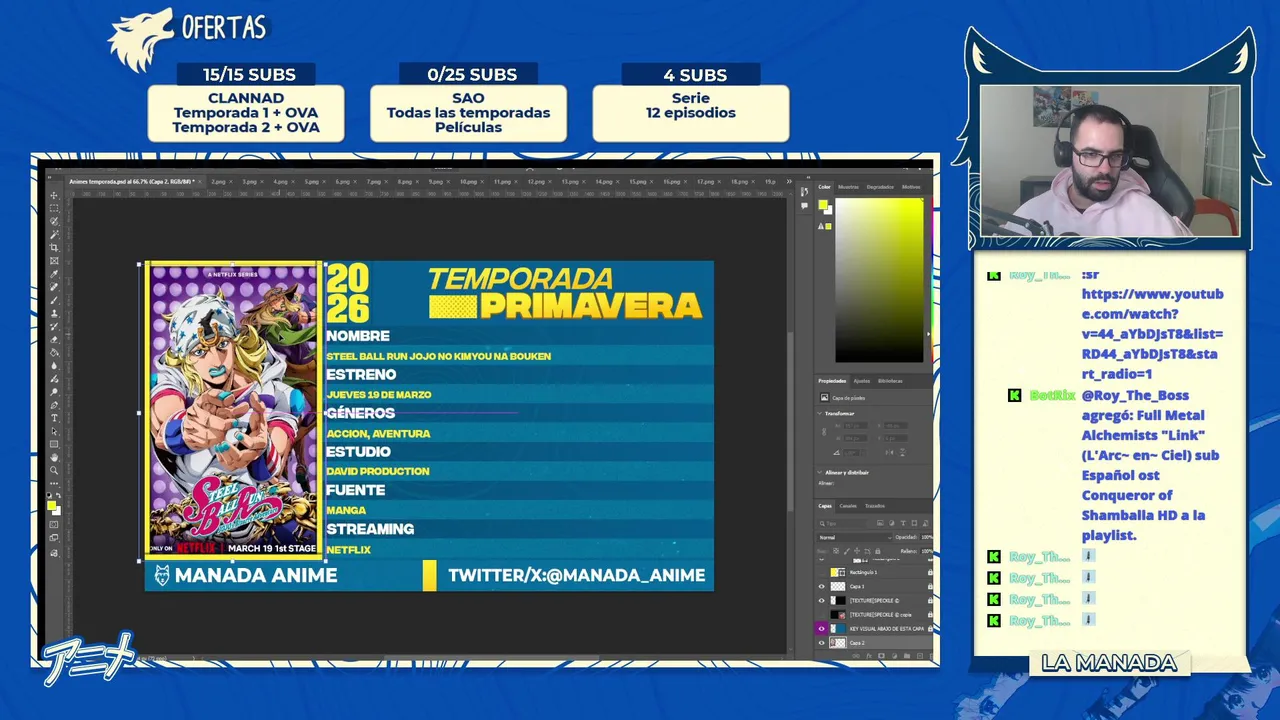Screen dimensions: 1280x720
Task: Switch to the Trazados tab
Action: pos(875,506)
